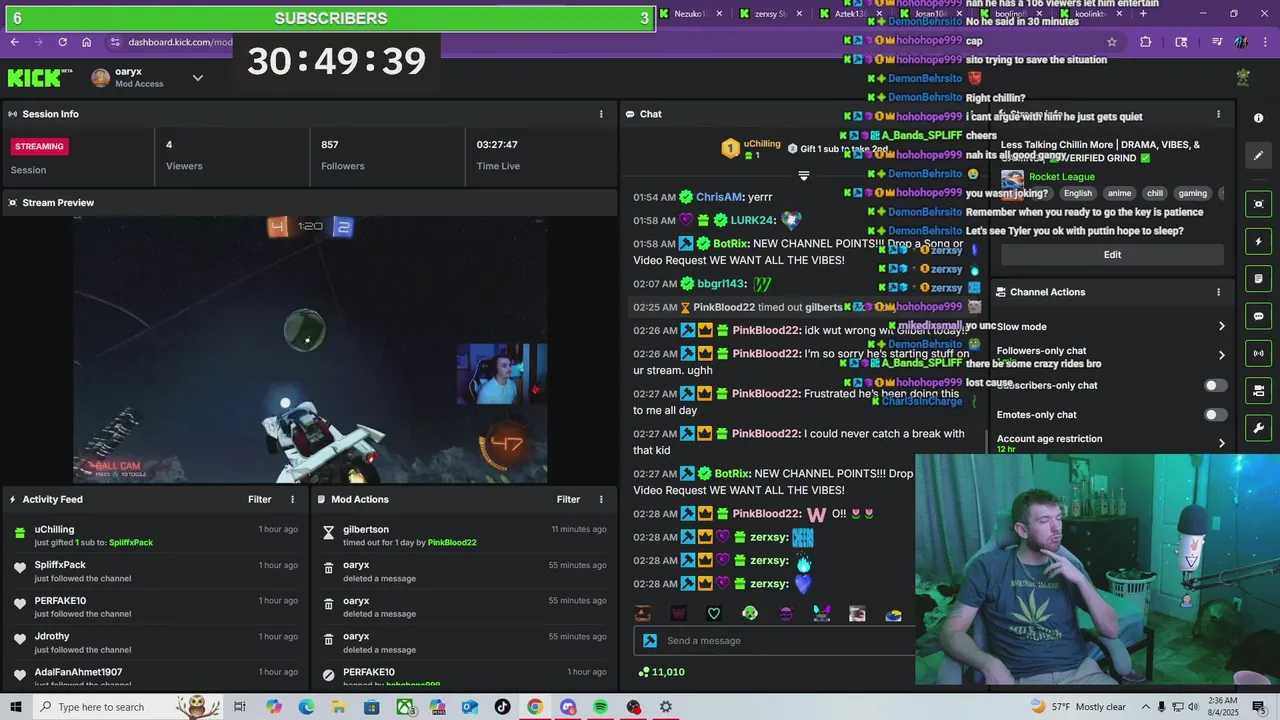Screen dimensions: 1280x720
Task: Click the Stream Preview video thumbnail
Action: (310, 349)
